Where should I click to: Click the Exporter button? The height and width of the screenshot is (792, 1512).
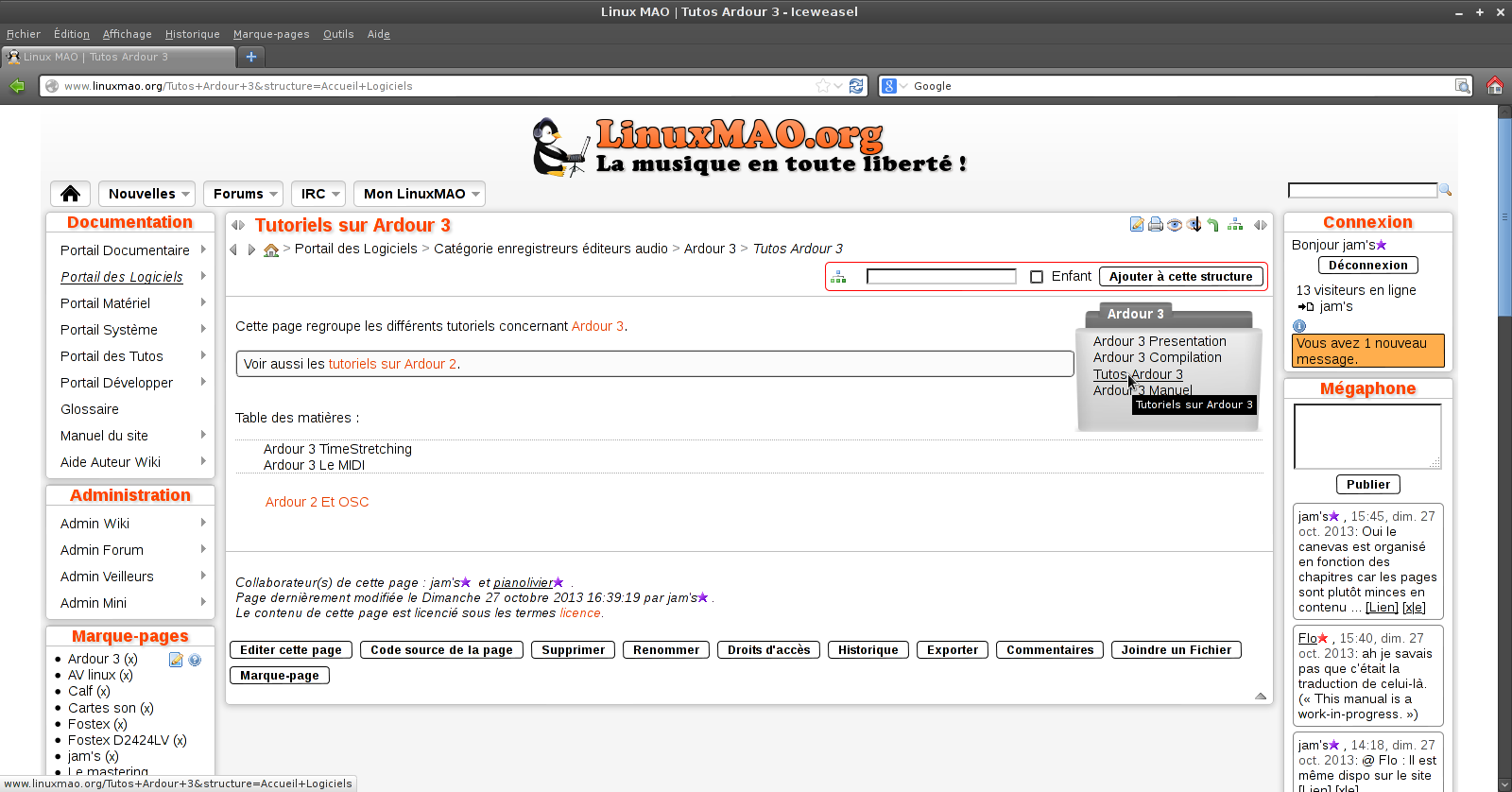pyautogui.click(x=953, y=650)
